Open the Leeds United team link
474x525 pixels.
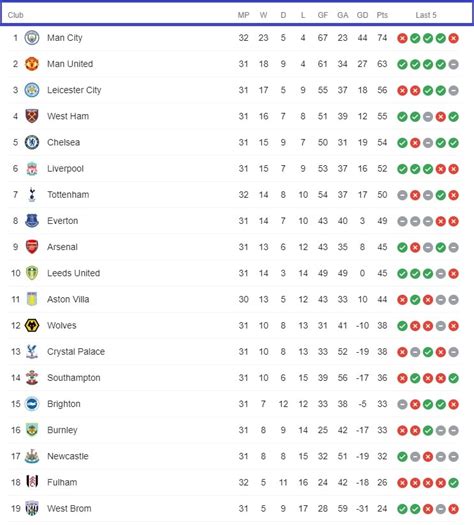74,273
